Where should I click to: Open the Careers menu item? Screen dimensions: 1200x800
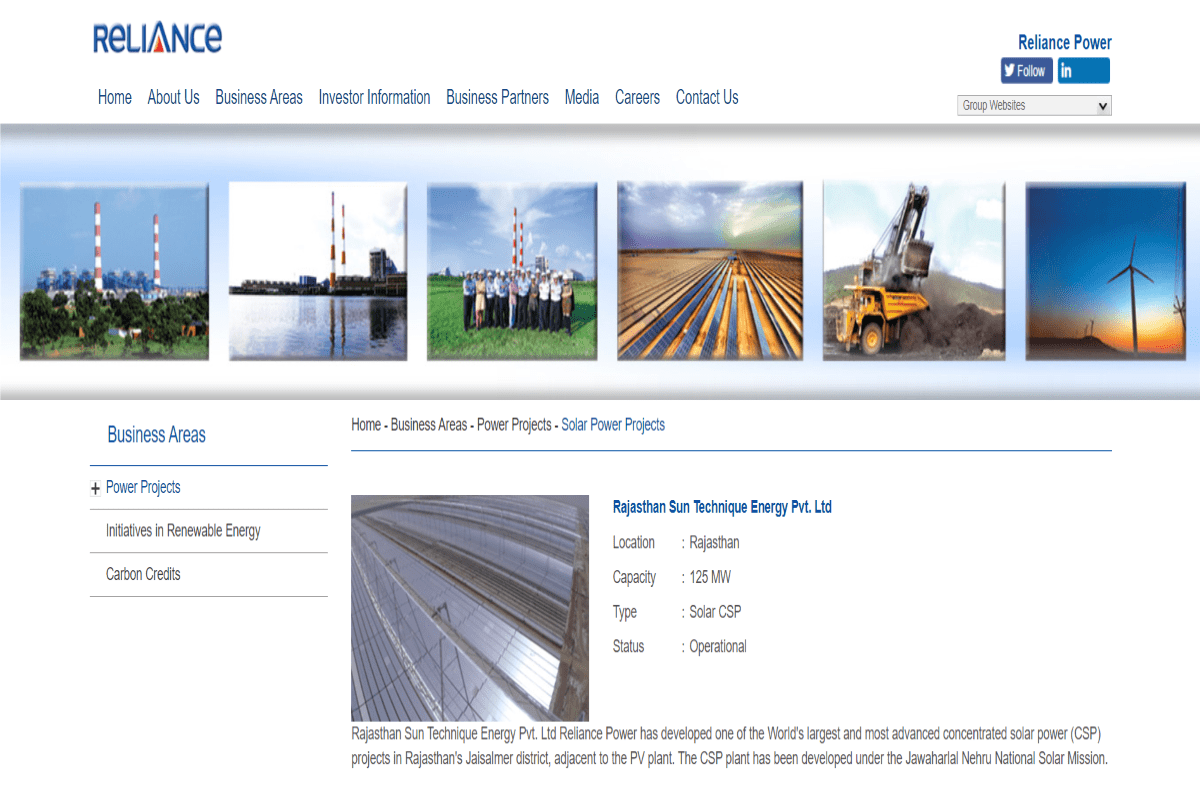click(637, 97)
